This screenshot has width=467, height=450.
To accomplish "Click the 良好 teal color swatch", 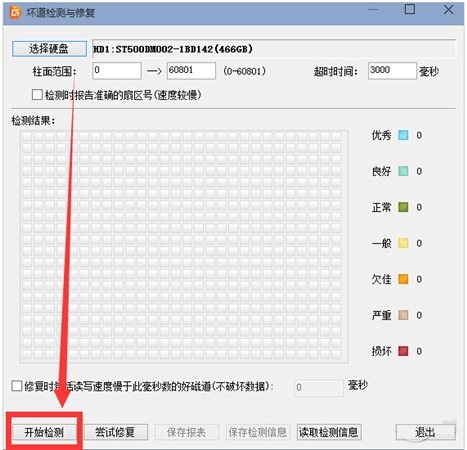I will tap(403, 171).
